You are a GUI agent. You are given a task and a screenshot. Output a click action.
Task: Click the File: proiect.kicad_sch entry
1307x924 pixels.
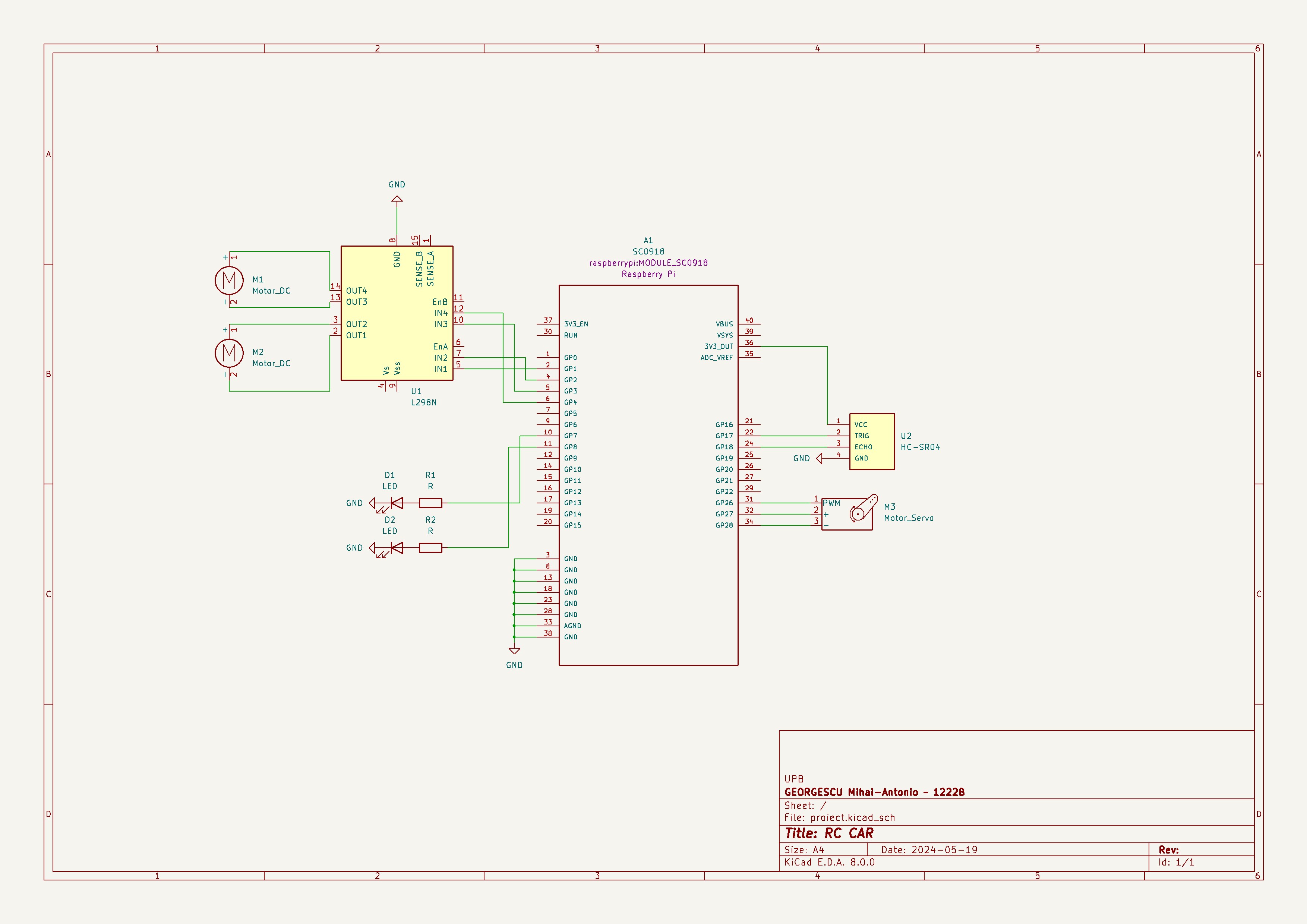point(840,817)
